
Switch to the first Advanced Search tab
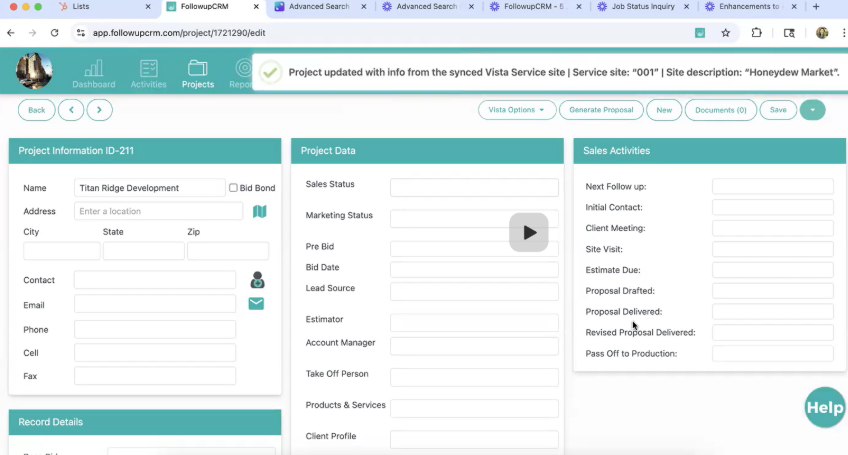[x=320, y=6]
